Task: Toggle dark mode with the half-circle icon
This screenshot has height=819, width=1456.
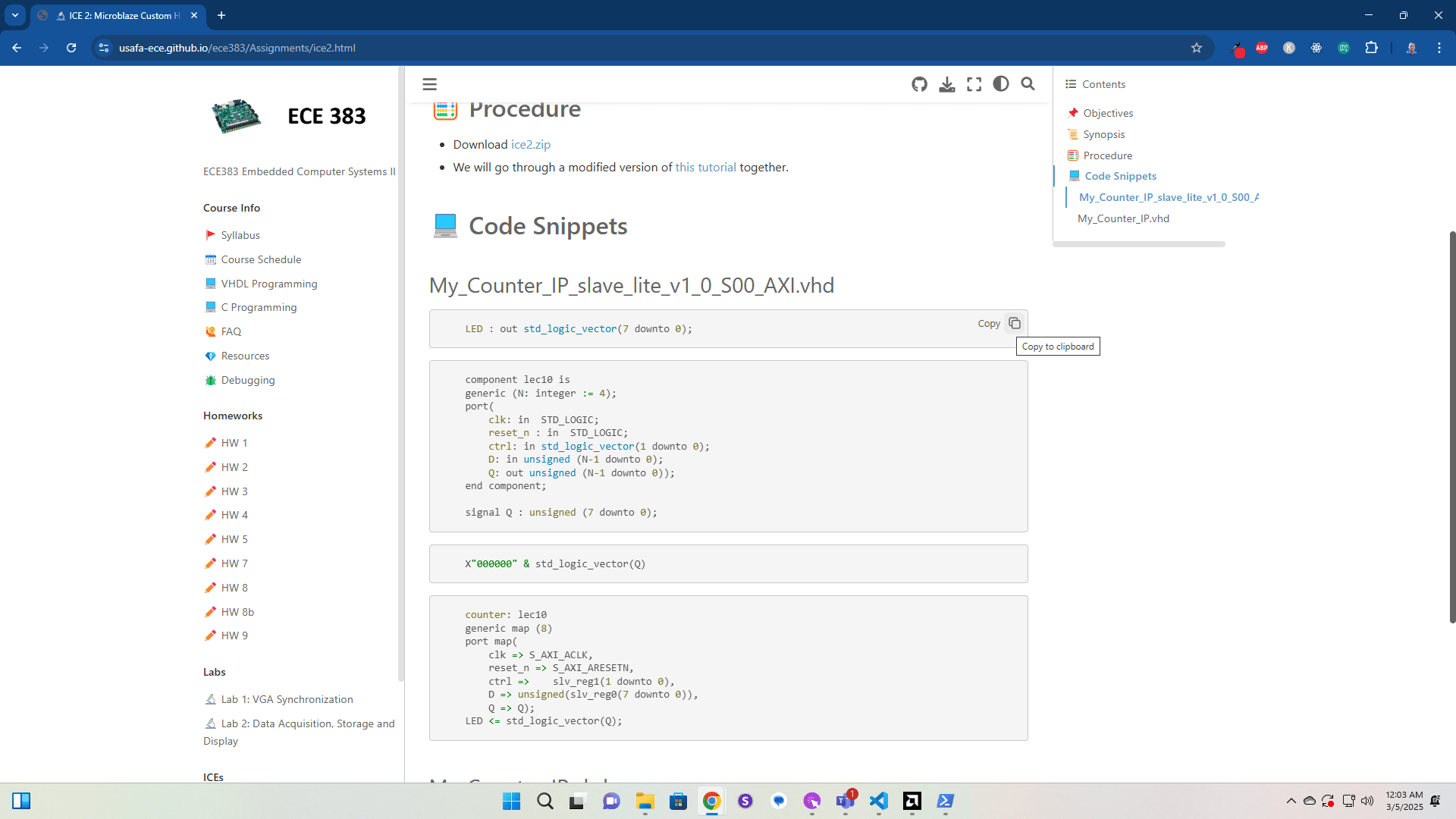Action: (1001, 84)
